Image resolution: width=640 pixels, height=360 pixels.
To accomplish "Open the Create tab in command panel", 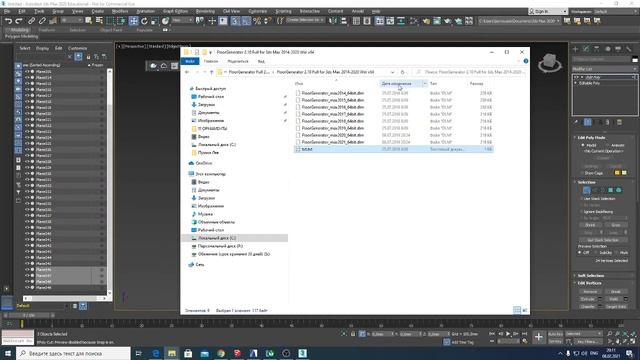I will [576, 49].
